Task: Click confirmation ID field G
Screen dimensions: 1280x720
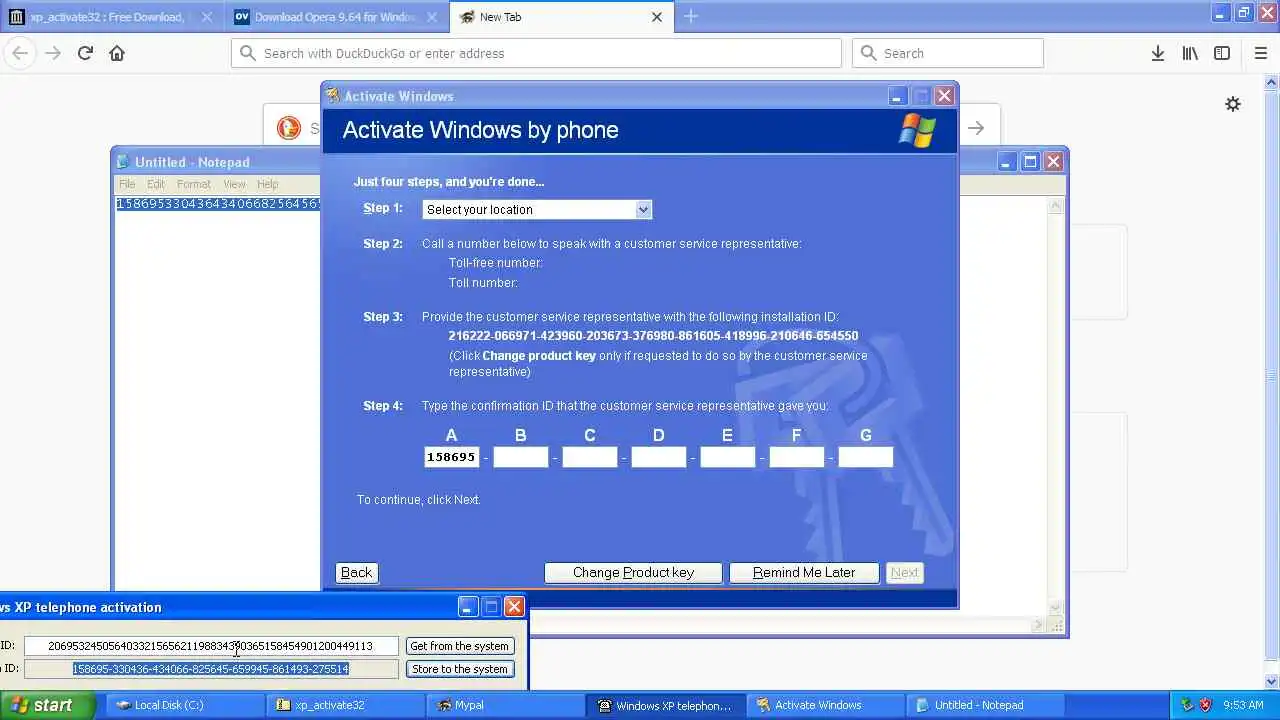Action: click(866, 457)
